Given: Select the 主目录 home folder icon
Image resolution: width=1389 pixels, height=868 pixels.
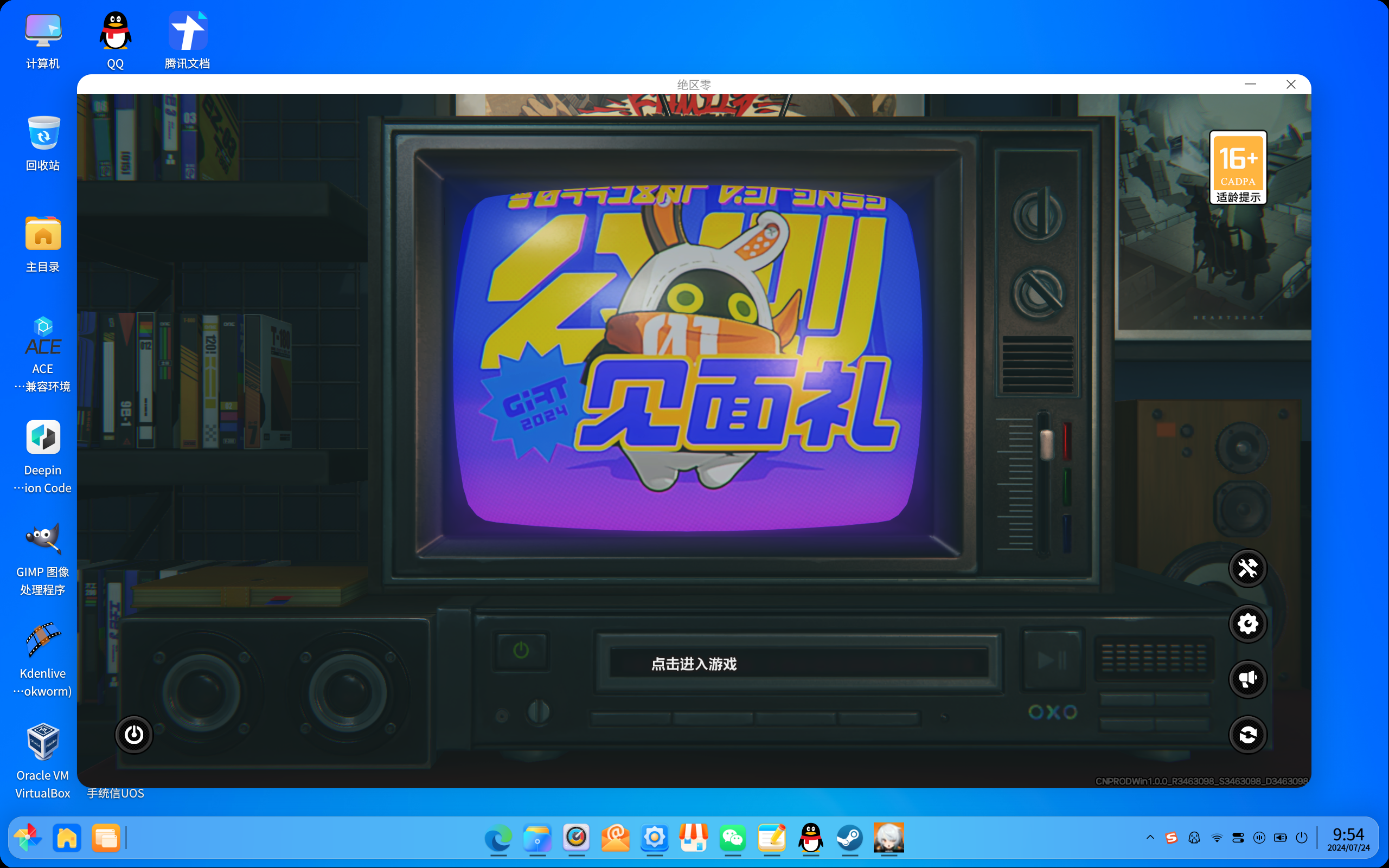Looking at the screenshot, I should click(x=43, y=245).
